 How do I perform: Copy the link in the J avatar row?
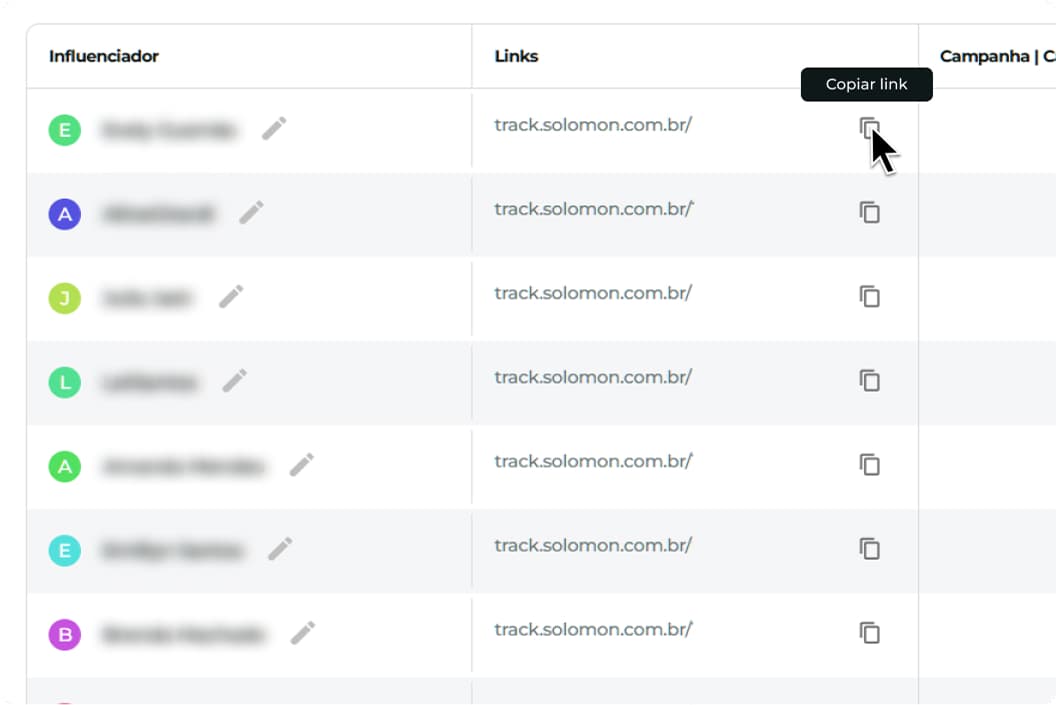pyautogui.click(x=870, y=296)
